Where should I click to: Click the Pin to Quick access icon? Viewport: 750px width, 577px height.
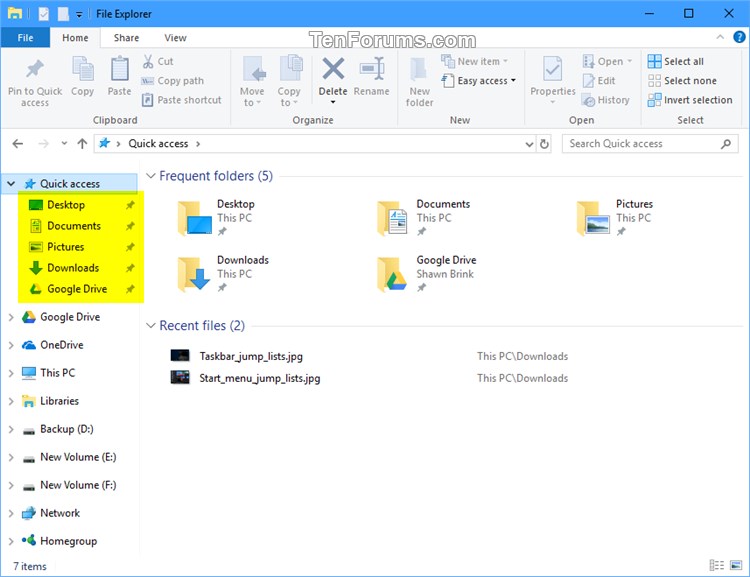pyautogui.click(x=34, y=70)
